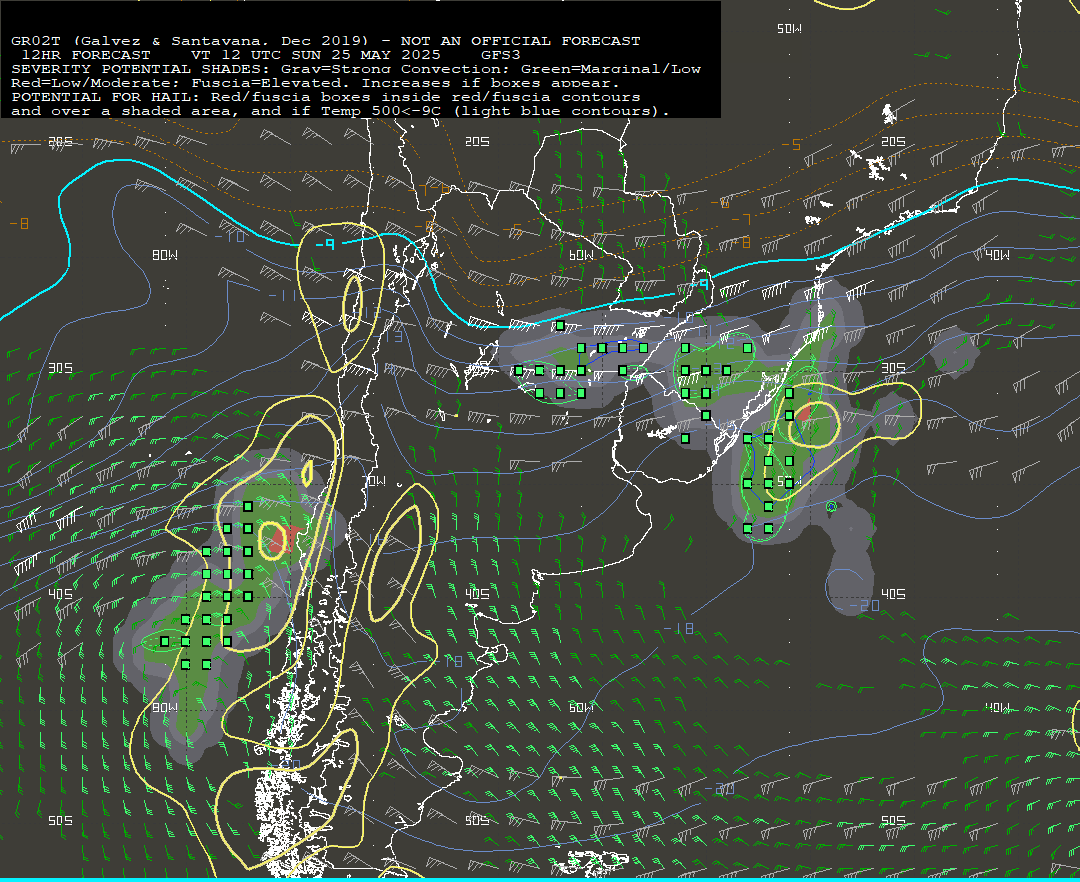Click the "-18" label over Patagonia
Screen dimensions: 1080x882
click(448, 661)
